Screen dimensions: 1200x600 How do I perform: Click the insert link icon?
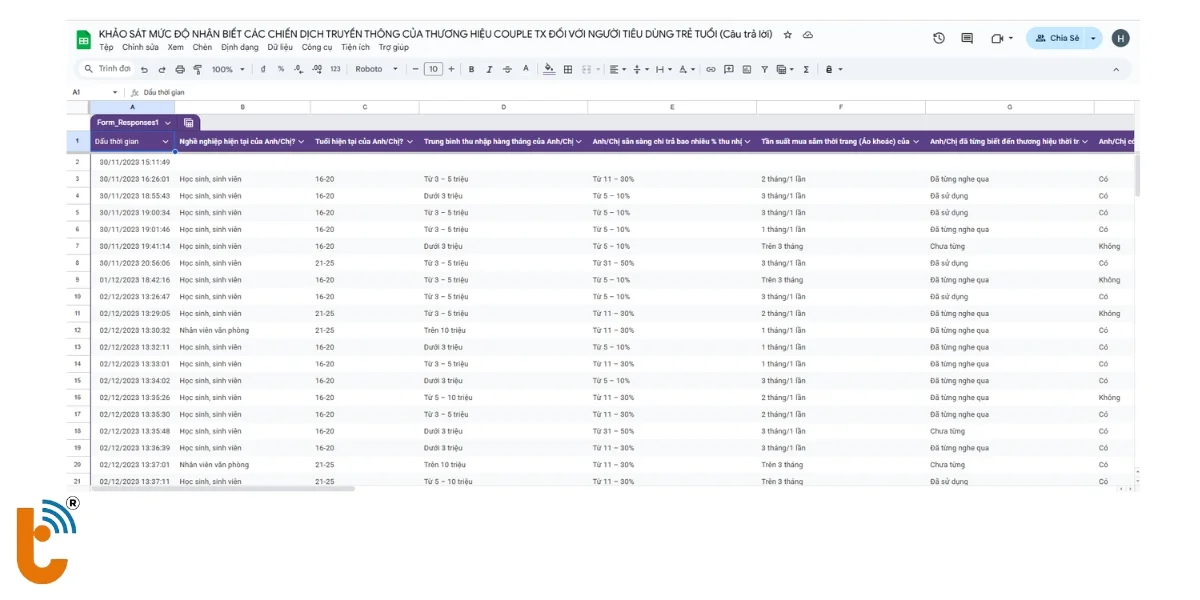[711, 70]
